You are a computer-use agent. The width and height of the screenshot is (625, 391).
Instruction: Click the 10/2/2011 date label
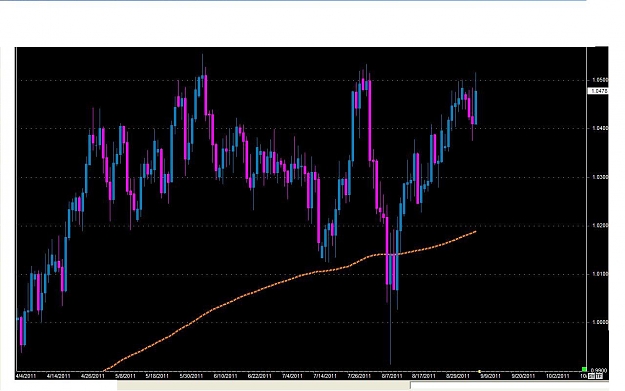[x=558, y=376]
